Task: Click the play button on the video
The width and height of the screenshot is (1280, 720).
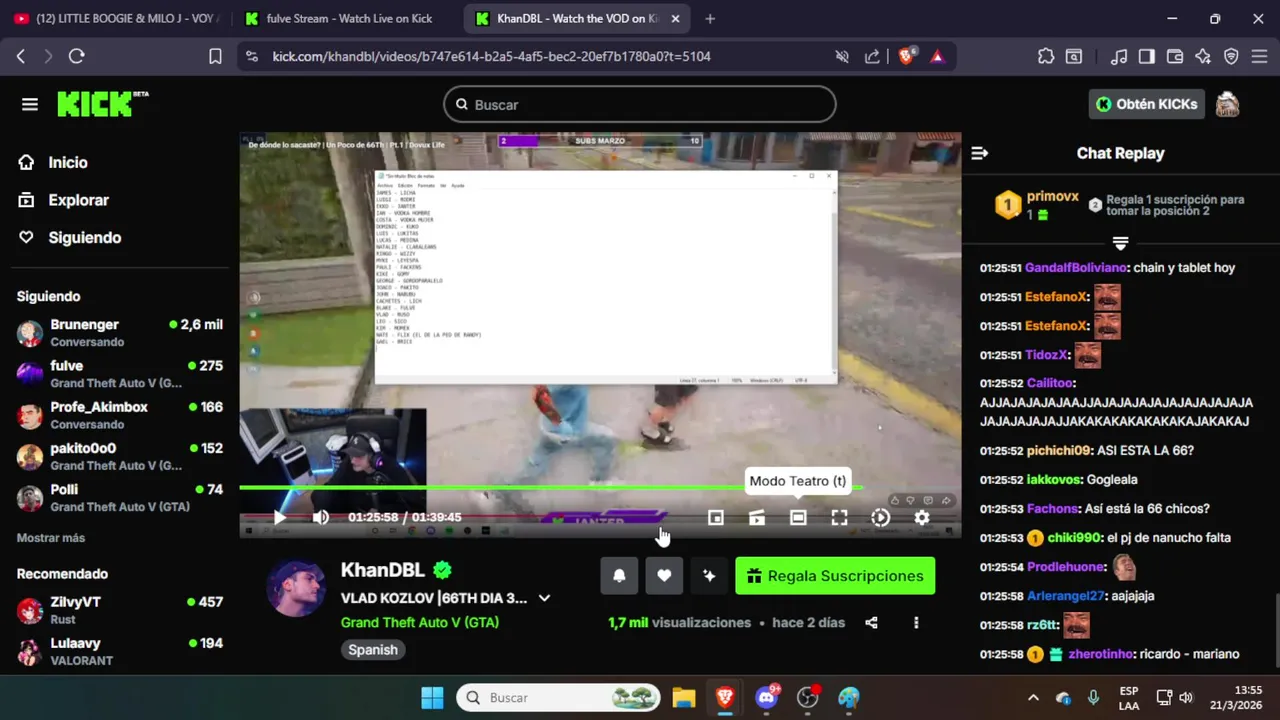Action: pyautogui.click(x=280, y=517)
